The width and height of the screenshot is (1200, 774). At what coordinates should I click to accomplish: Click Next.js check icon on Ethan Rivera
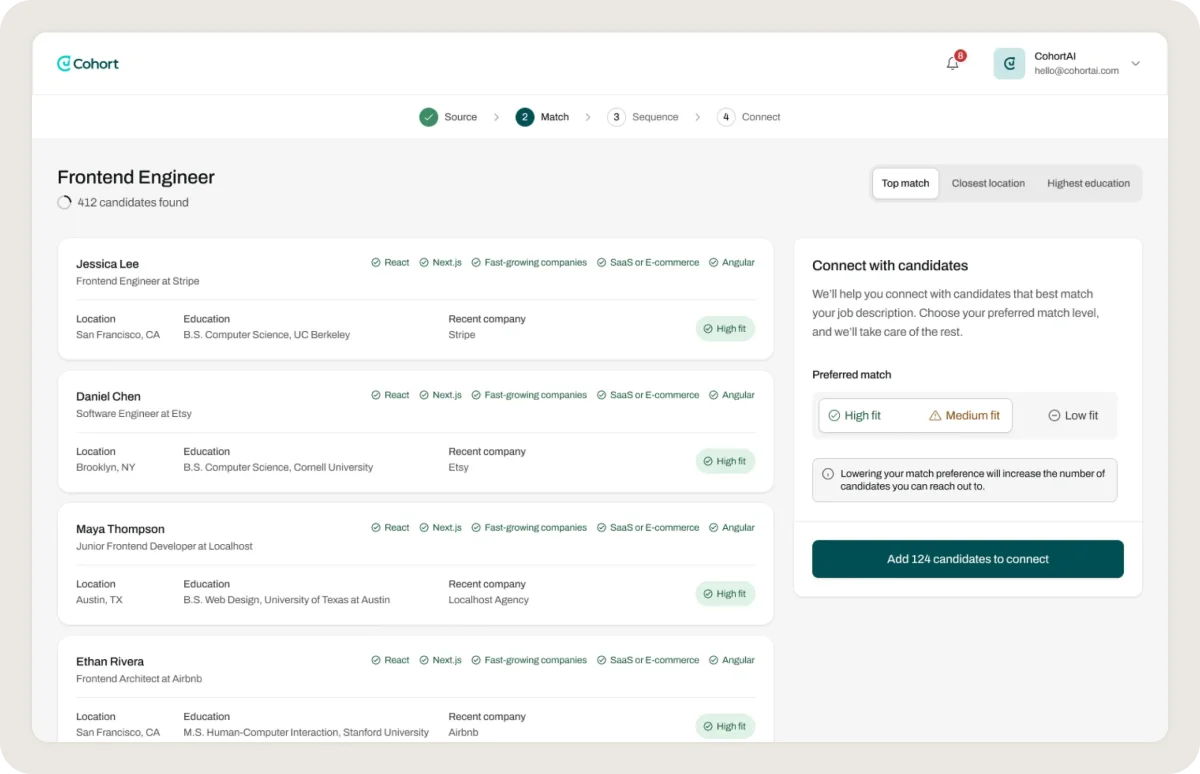pos(424,660)
